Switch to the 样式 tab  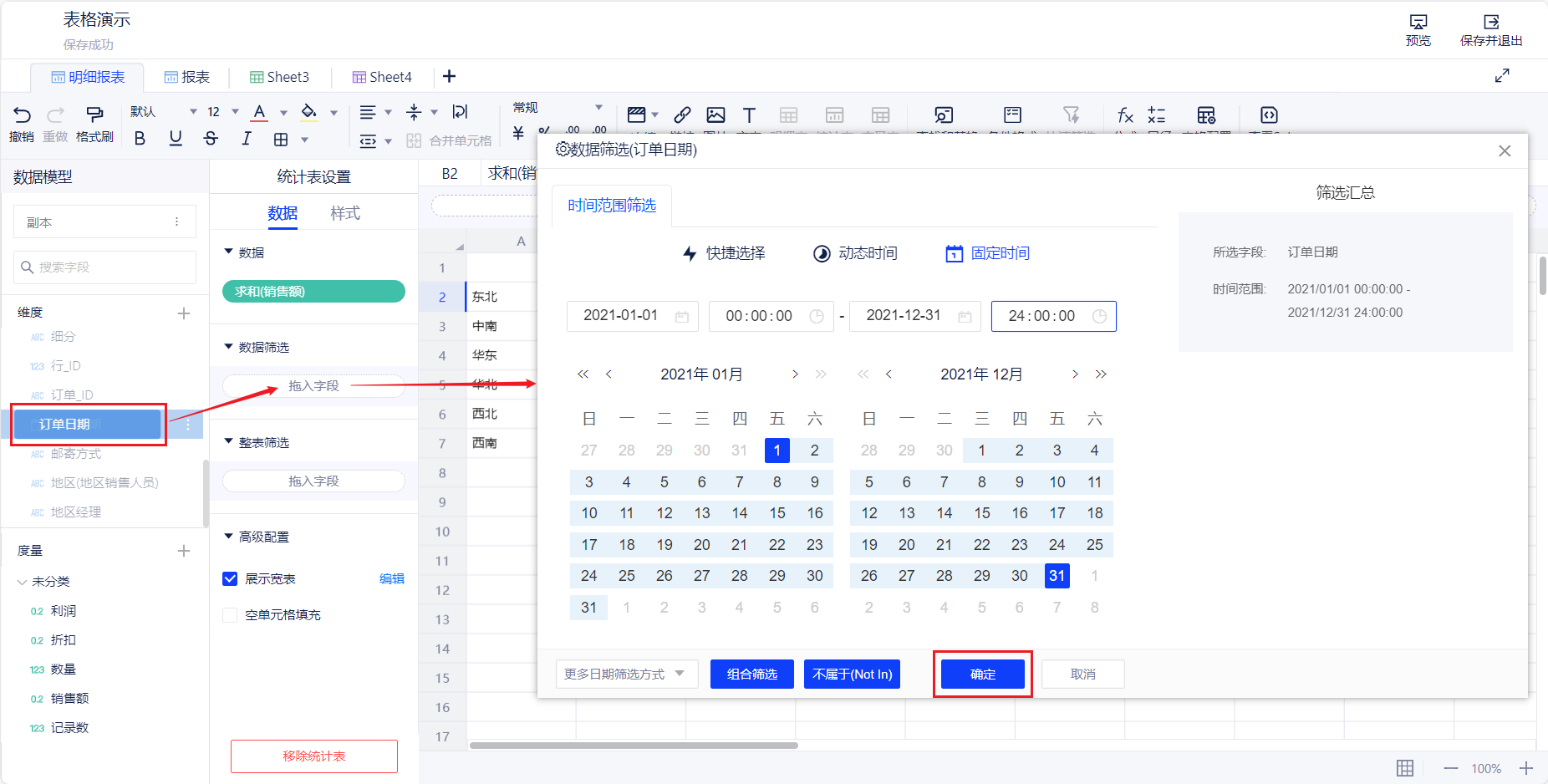(344, 213)
